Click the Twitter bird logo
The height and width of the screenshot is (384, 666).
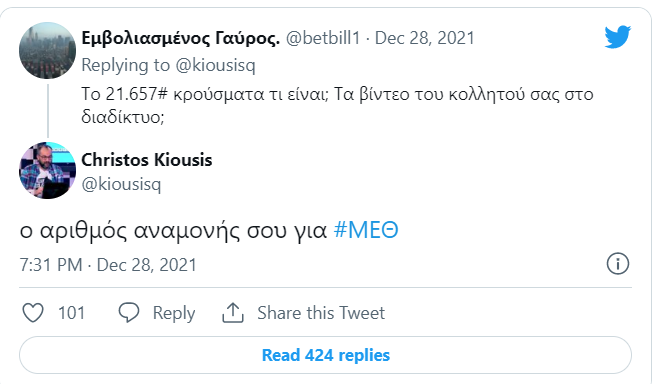pos(618,37)
